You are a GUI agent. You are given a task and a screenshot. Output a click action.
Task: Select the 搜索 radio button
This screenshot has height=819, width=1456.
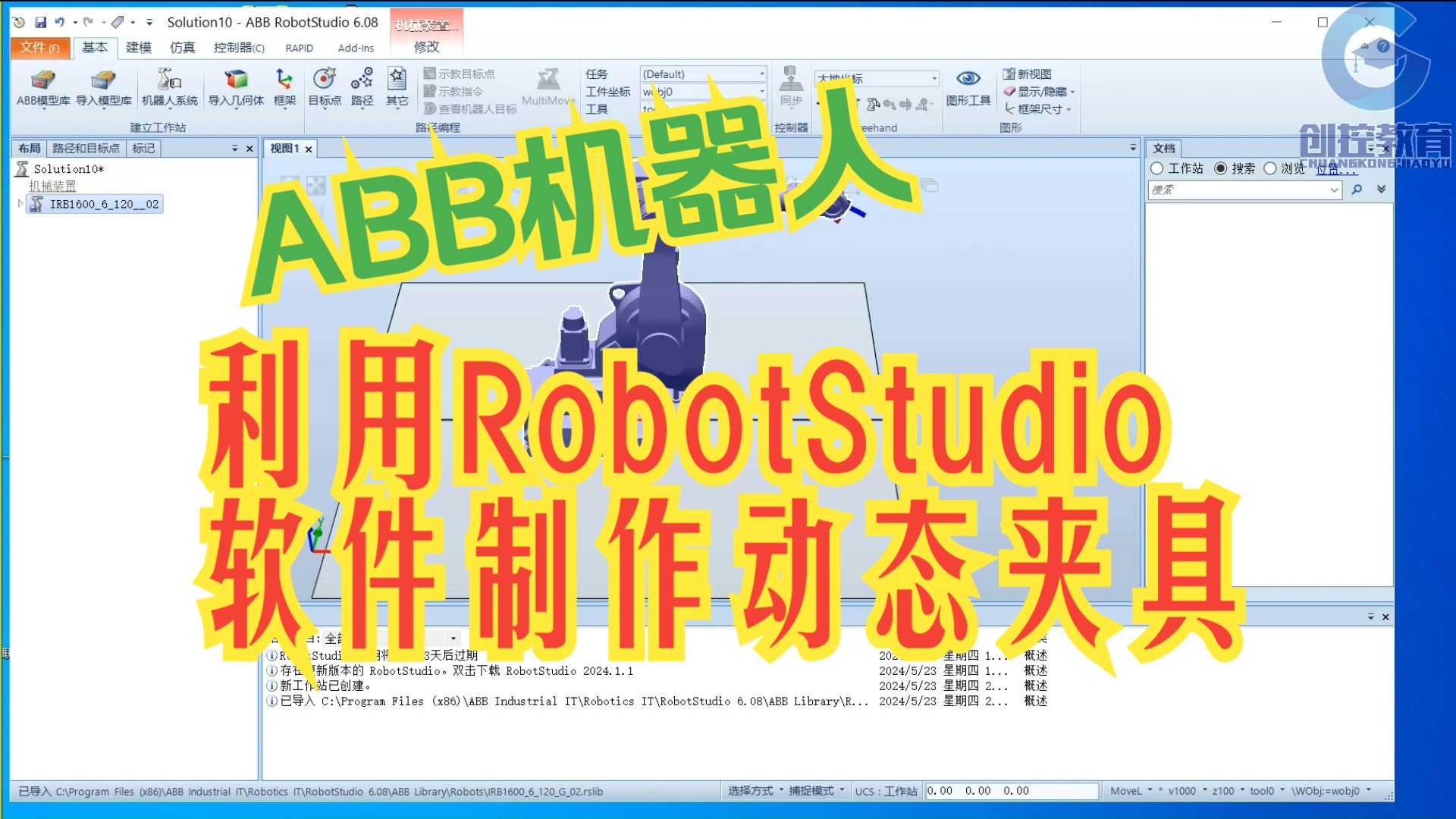coord(1221,168)
